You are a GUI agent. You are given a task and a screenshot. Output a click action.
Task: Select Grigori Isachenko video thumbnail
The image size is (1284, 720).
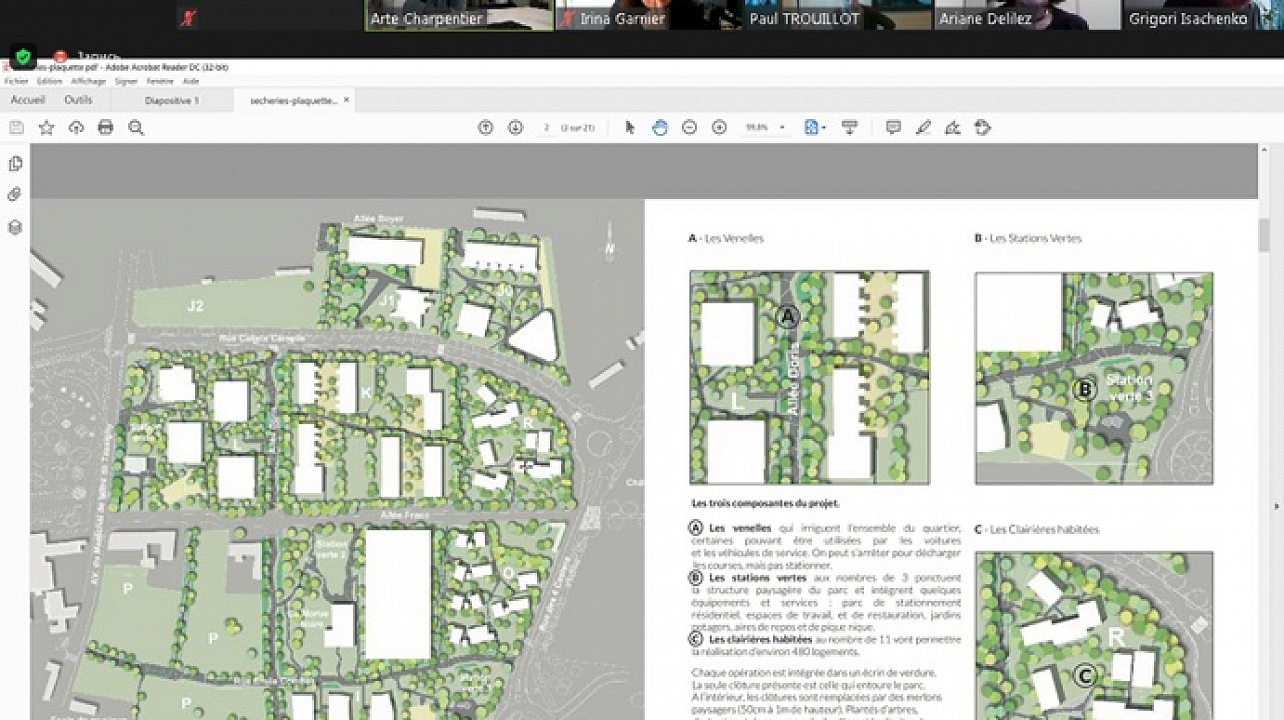[x=1204, y=15]
